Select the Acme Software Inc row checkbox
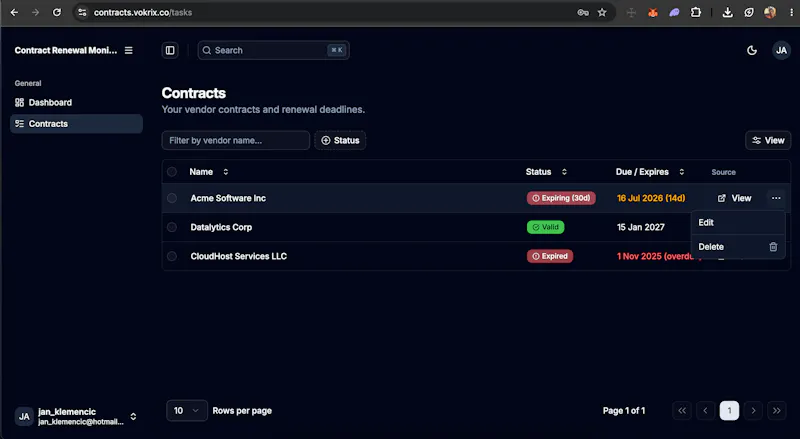 click(x=172, y=198)
